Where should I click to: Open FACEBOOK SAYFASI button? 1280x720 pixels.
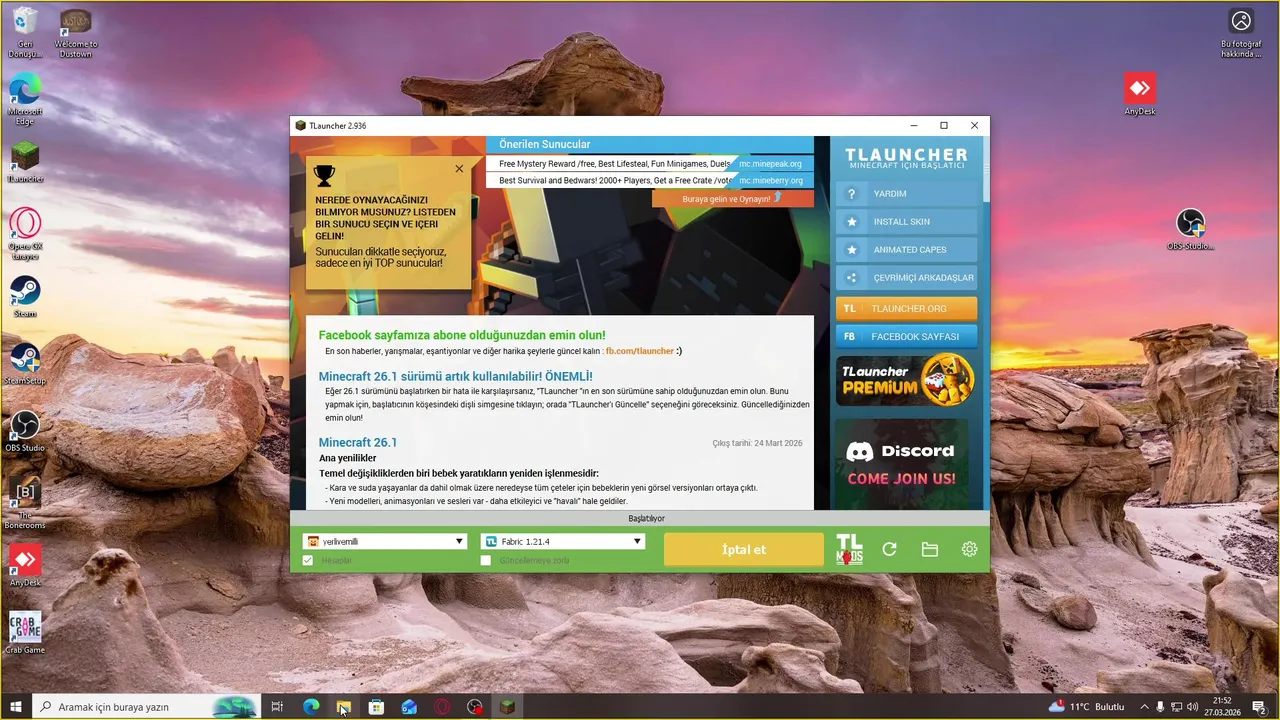[x=906, y=337]
